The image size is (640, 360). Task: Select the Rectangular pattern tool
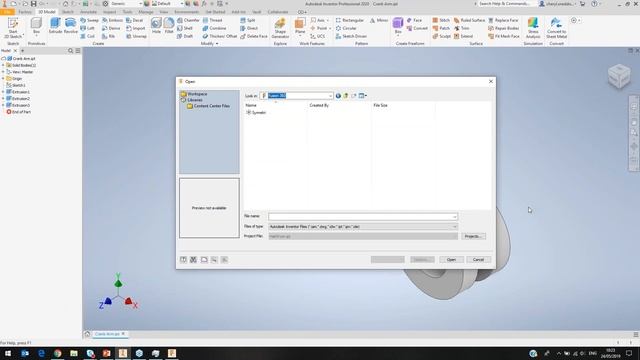tap(350, 20)
